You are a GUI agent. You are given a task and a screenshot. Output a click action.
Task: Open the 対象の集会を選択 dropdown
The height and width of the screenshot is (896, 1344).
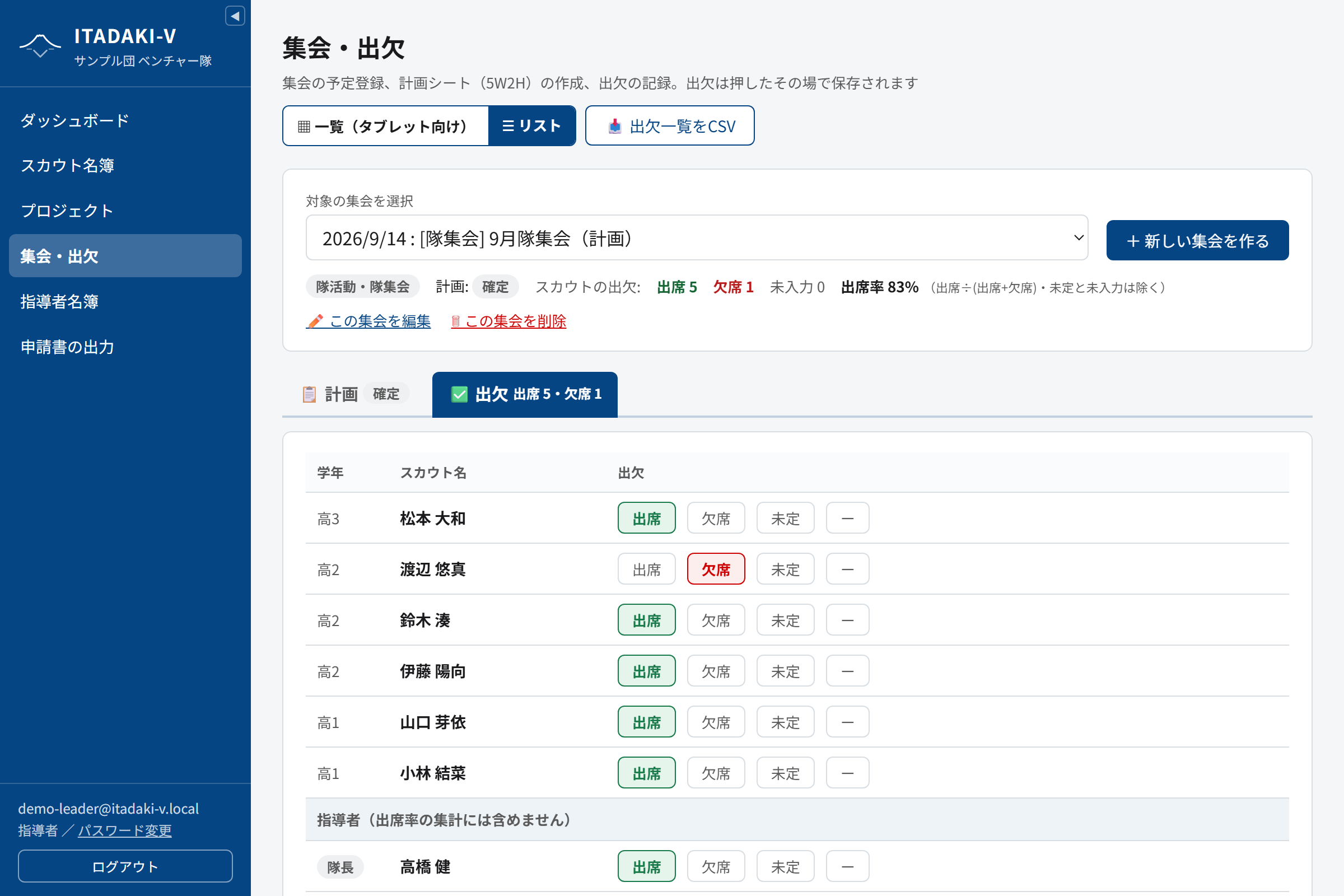click(x=697, y=237)
